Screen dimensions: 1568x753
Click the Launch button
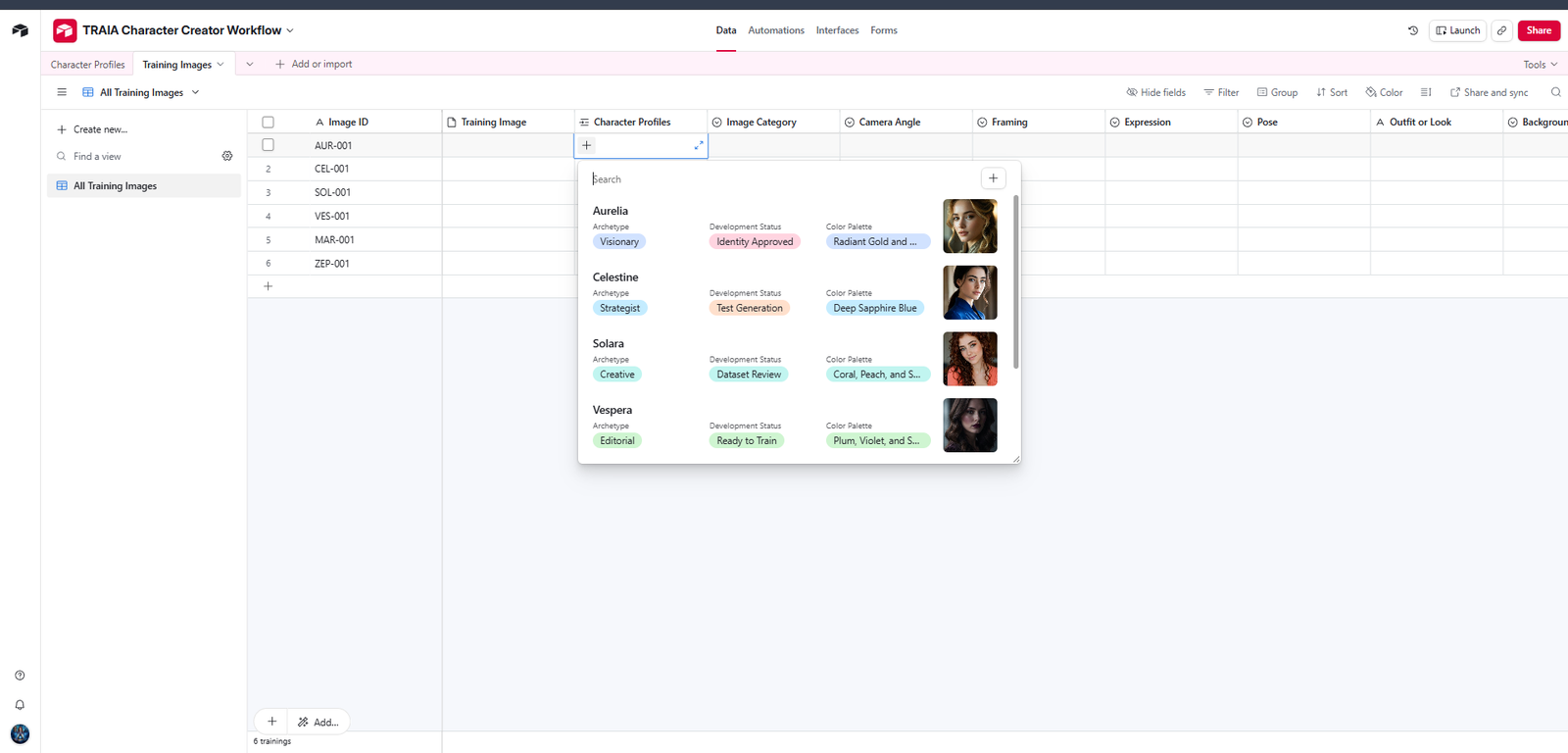[x=1457, y=30]
